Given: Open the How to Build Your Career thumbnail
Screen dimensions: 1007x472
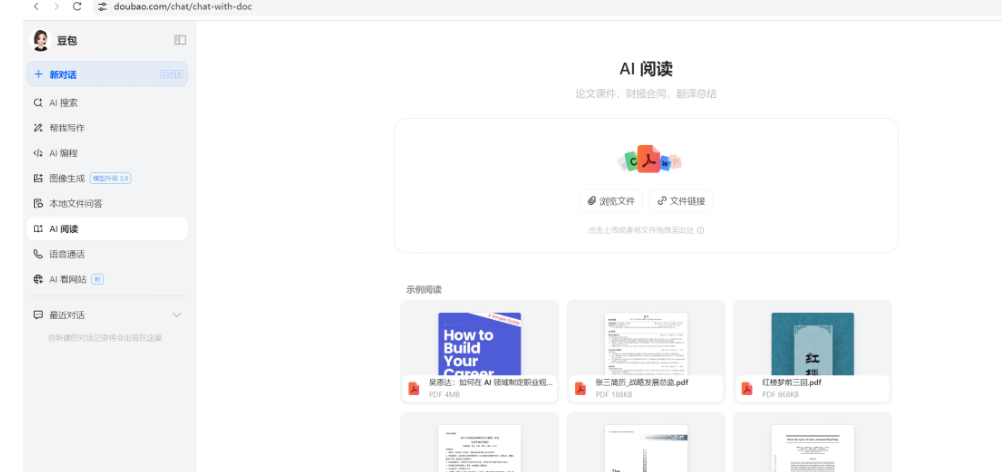Looking at the screenshot, I should coord(479,344).
